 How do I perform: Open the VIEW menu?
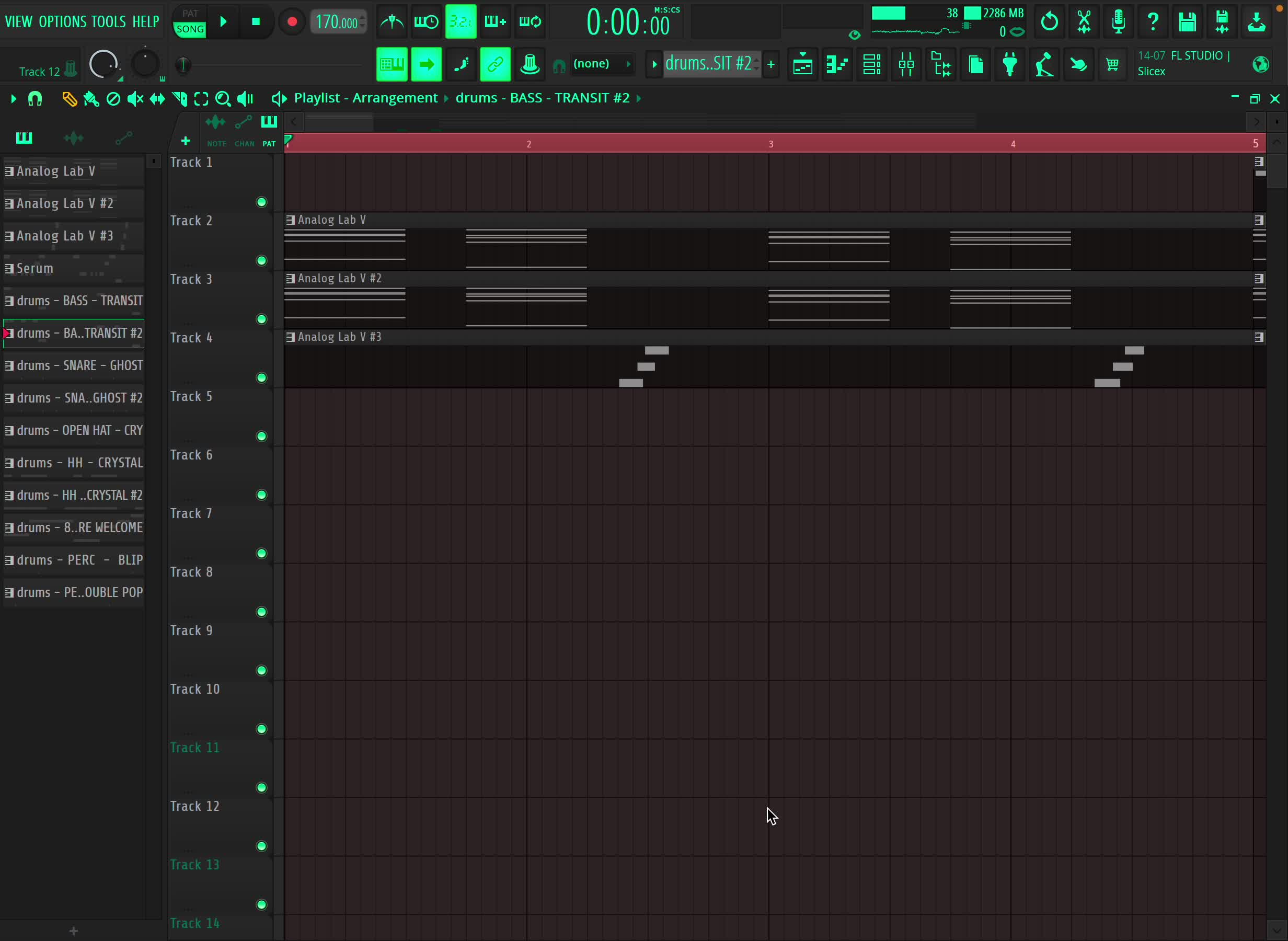tap(19, 21)
